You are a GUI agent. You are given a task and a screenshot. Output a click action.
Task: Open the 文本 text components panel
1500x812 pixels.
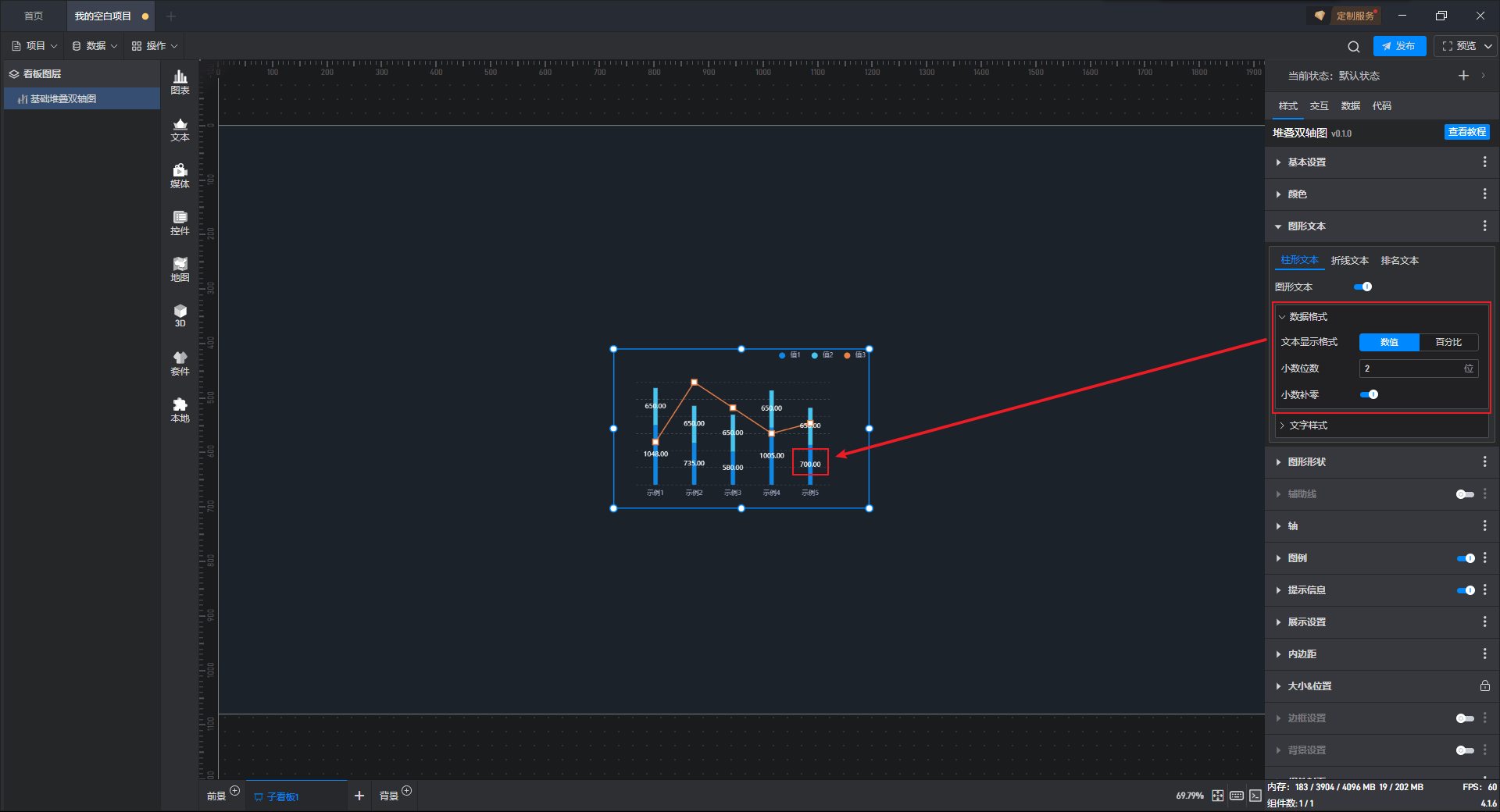point(180,129)
